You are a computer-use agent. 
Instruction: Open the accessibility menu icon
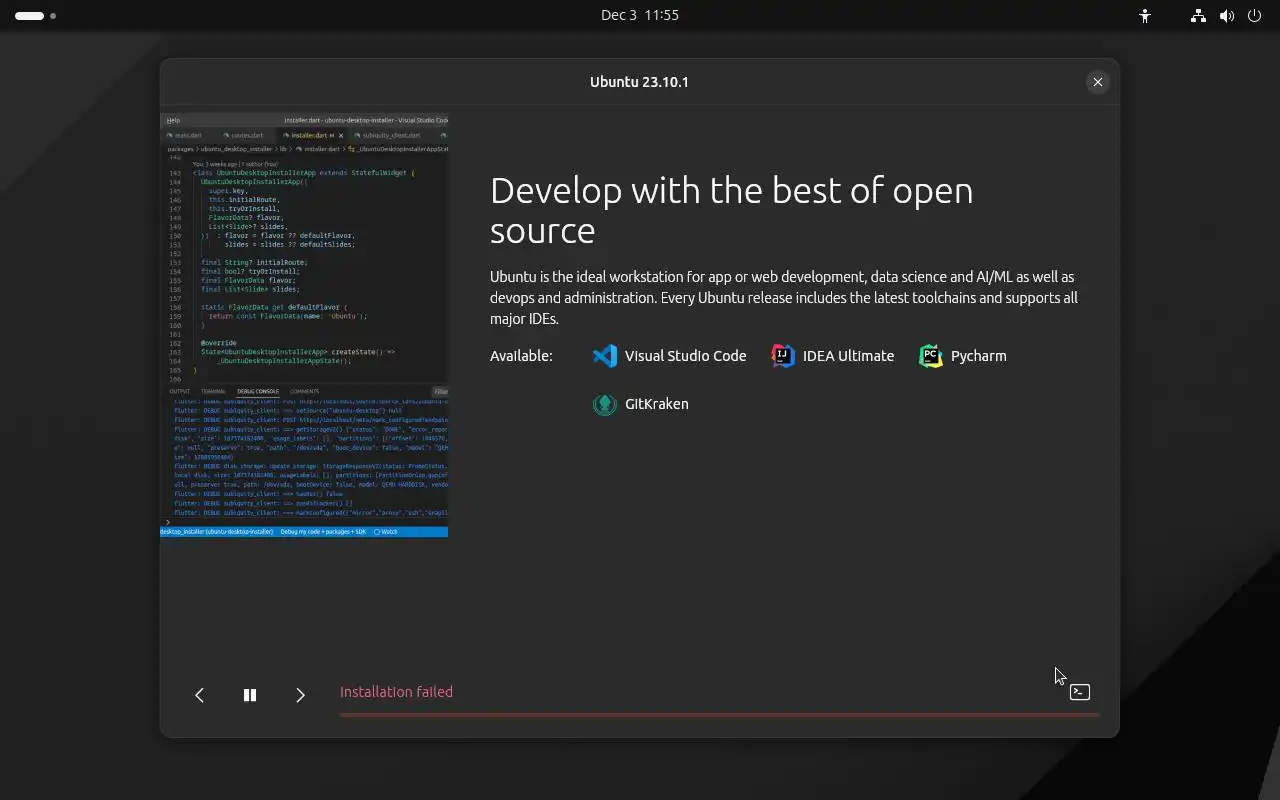(x=1146, y=16)
